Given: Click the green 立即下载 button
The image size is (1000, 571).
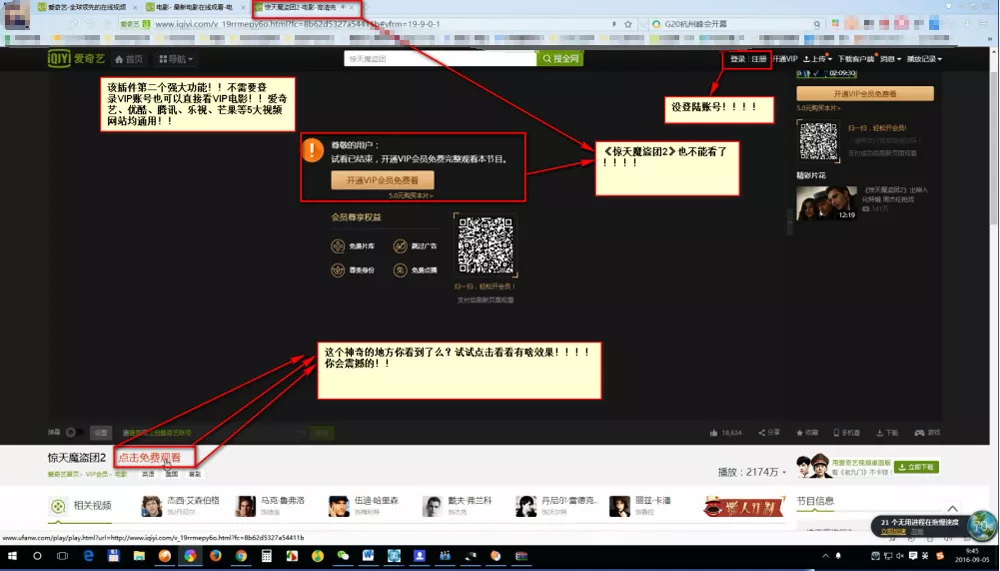Looking at the screenshot, I should point(916,467).
